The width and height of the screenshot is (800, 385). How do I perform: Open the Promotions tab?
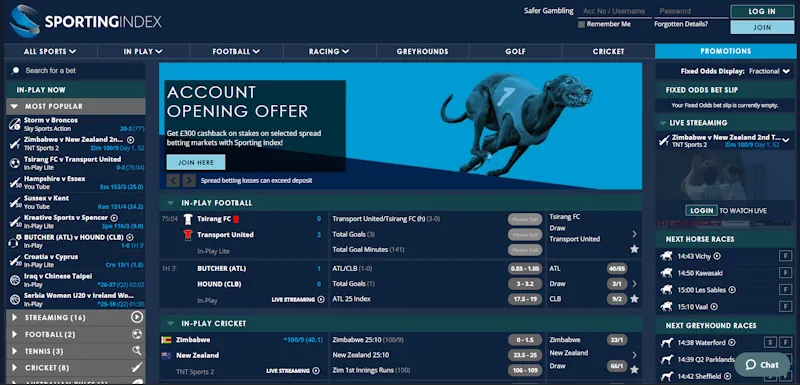[x=726, y=51]
